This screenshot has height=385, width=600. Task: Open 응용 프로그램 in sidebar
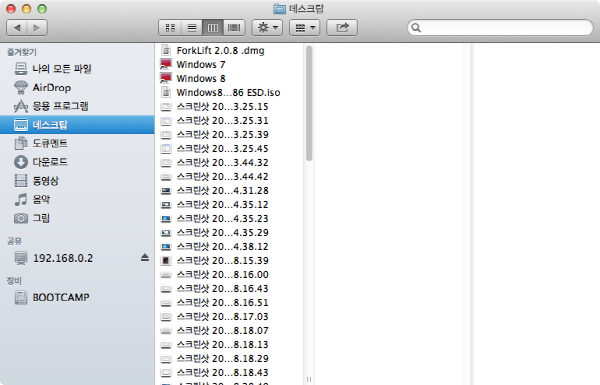point(77,106)
